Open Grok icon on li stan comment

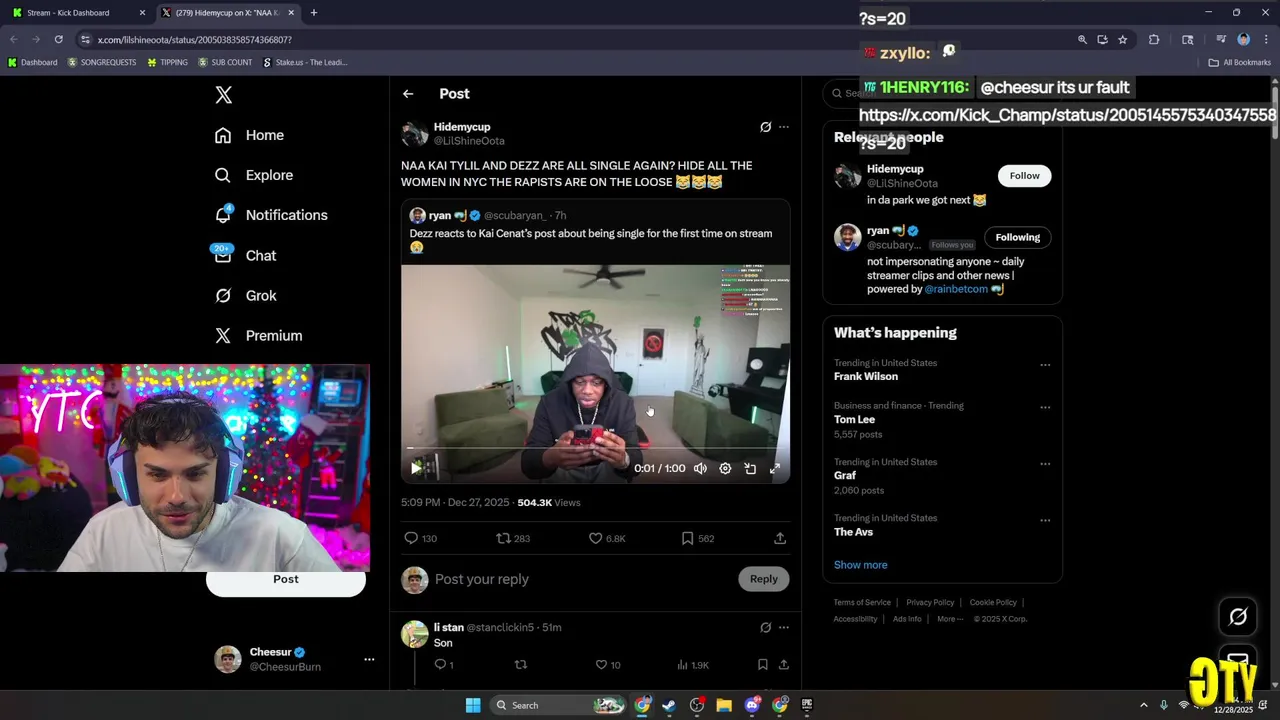pos(766,628)
